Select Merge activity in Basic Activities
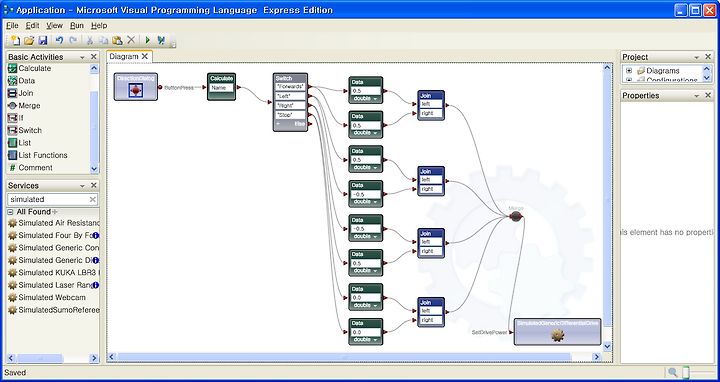 [x=24, y=106]
